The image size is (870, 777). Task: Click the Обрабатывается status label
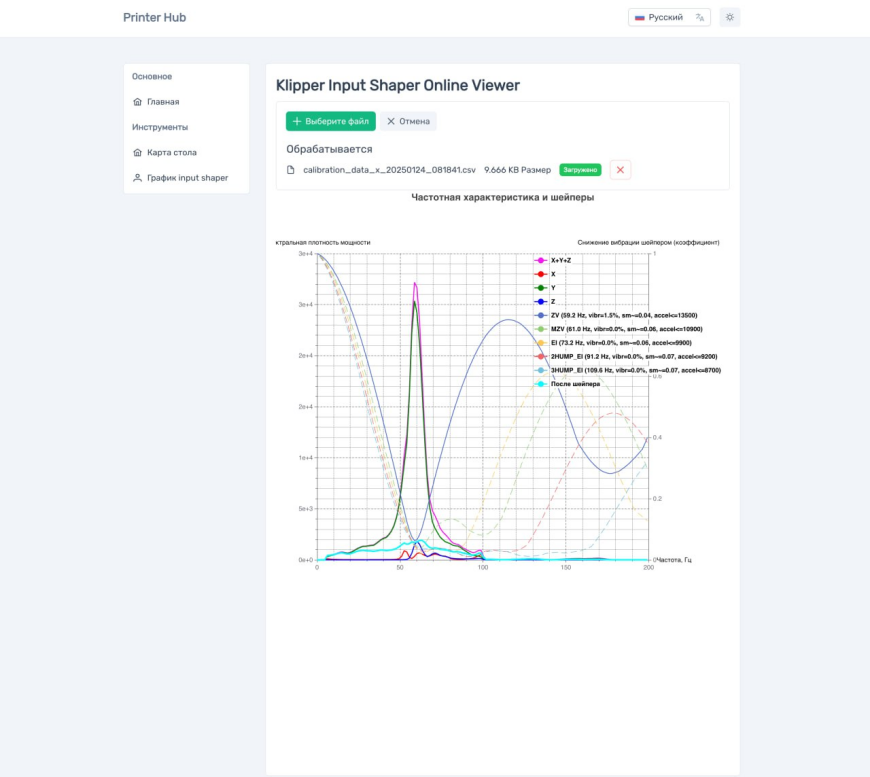329,149
